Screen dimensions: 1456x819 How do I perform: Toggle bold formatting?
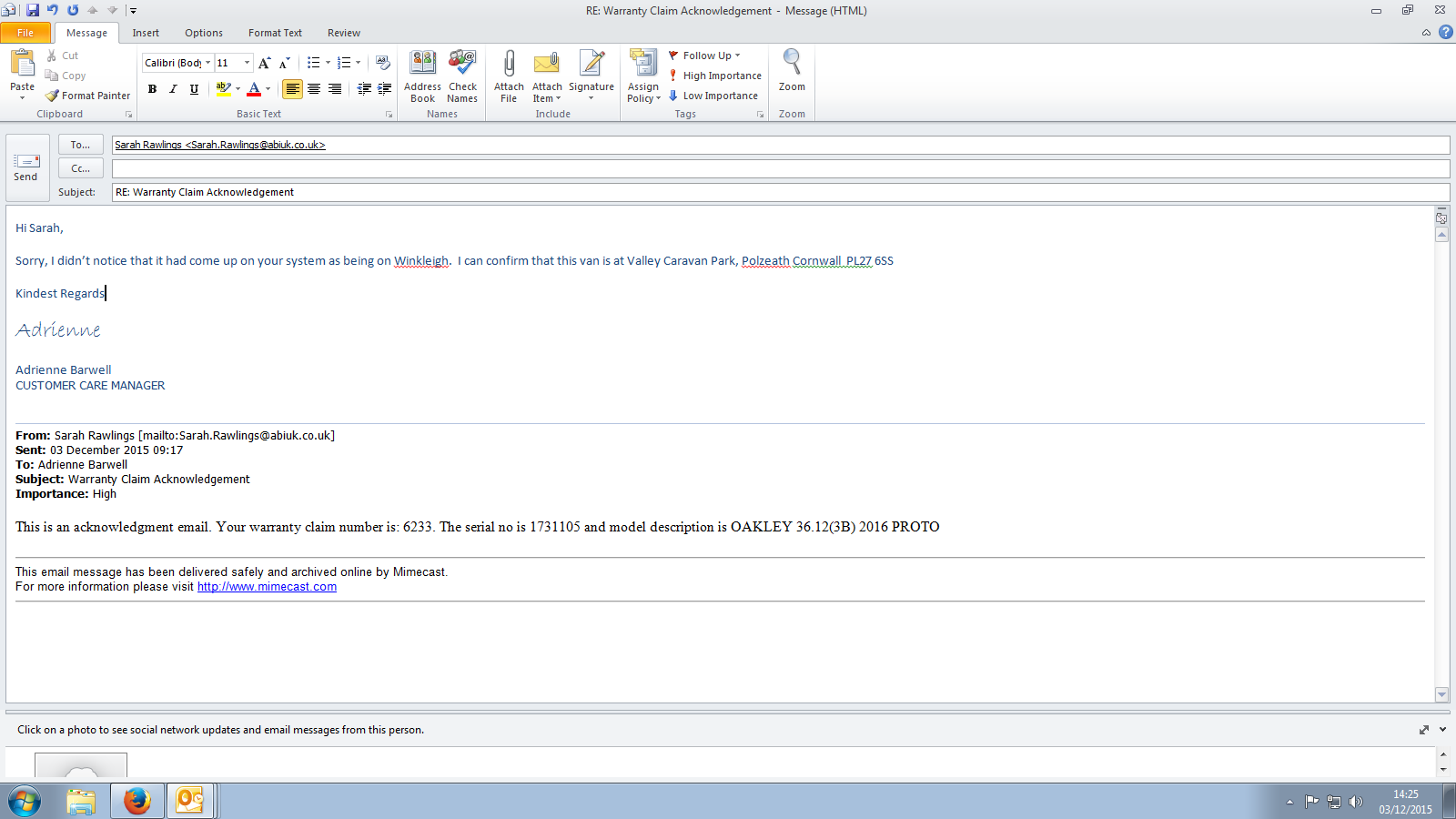[x=152, y=89]
